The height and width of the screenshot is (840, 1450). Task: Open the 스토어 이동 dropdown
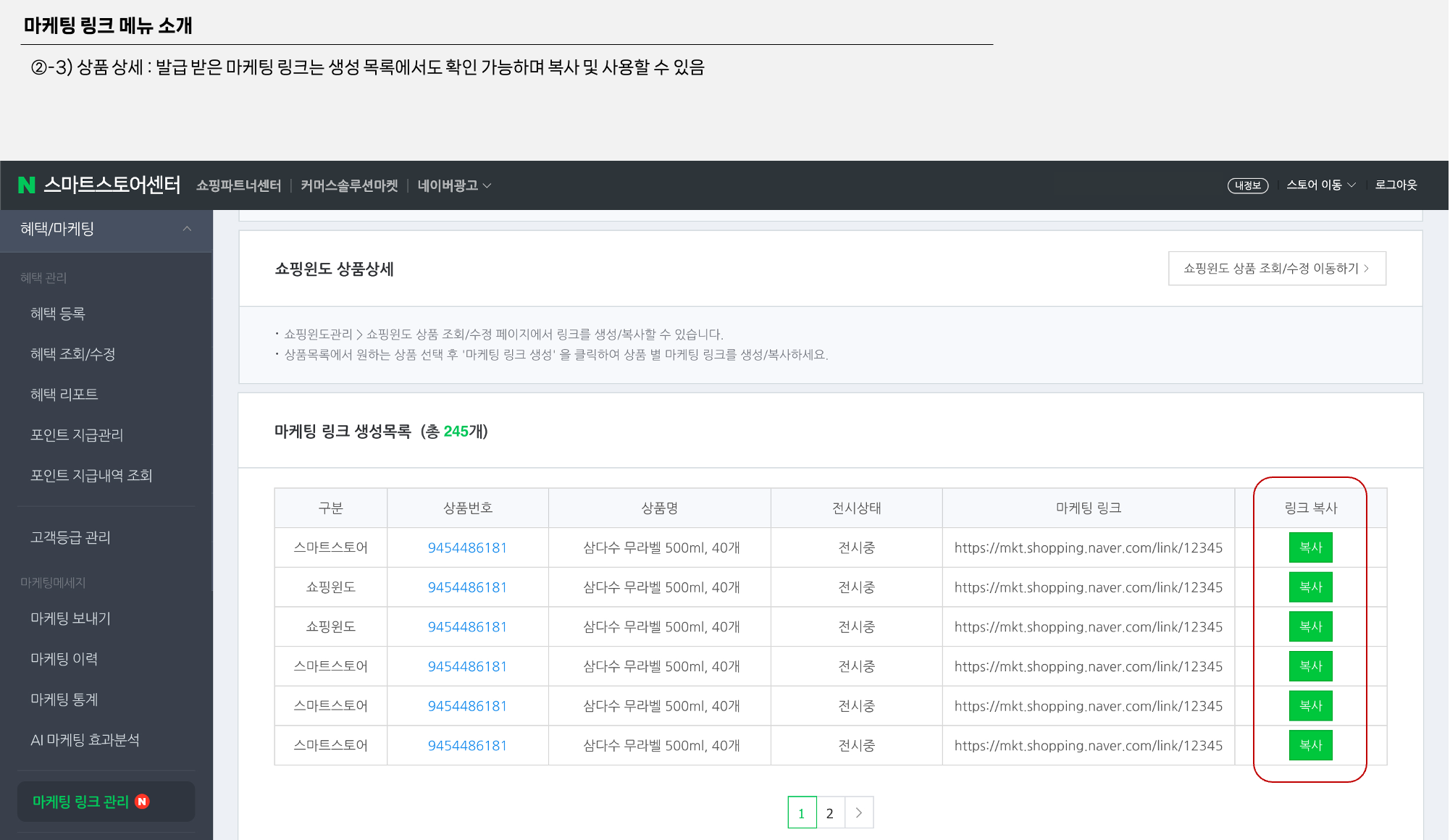tap(1321, 185)
